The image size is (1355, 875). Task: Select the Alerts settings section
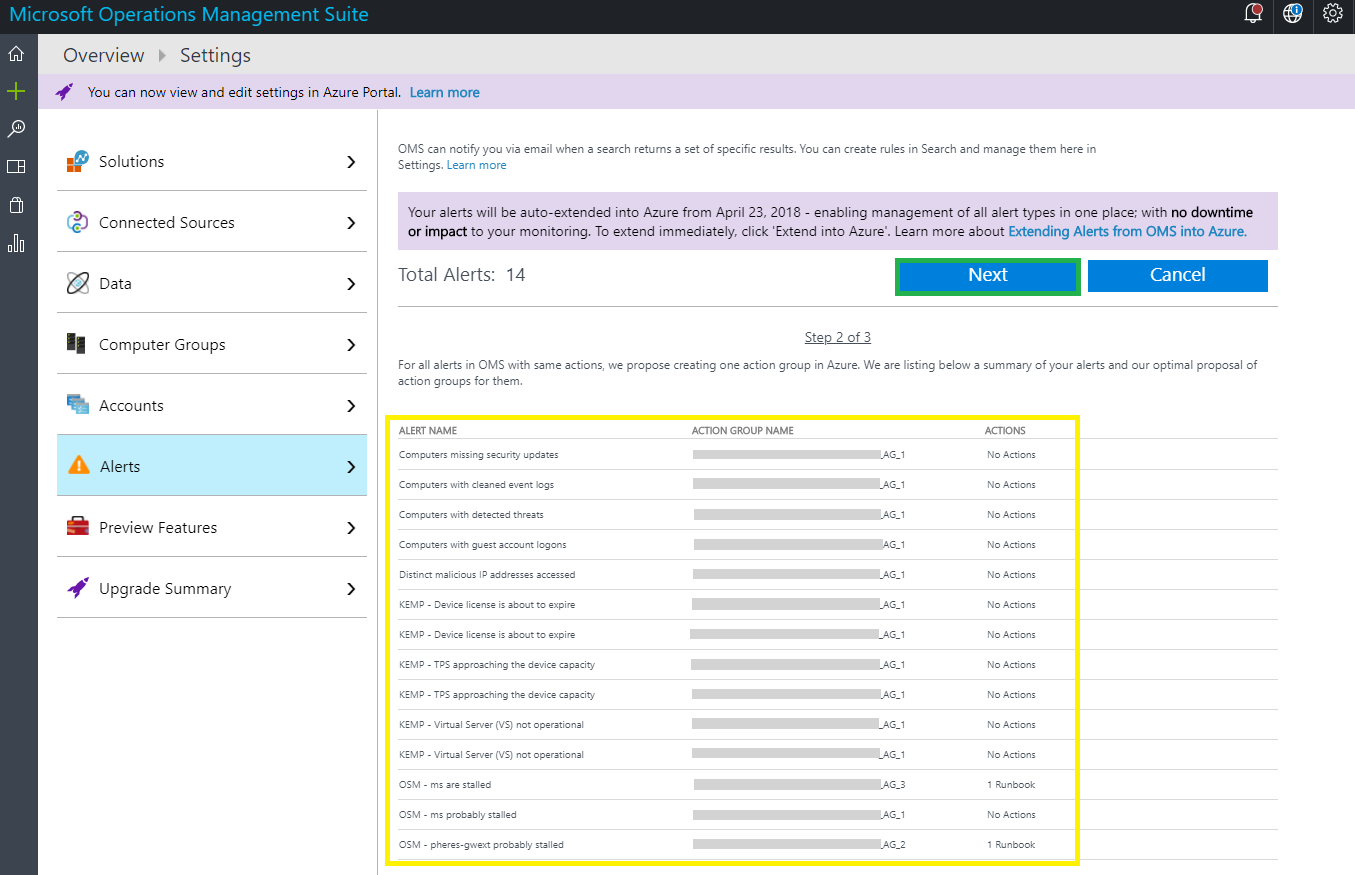coord(212,466)
